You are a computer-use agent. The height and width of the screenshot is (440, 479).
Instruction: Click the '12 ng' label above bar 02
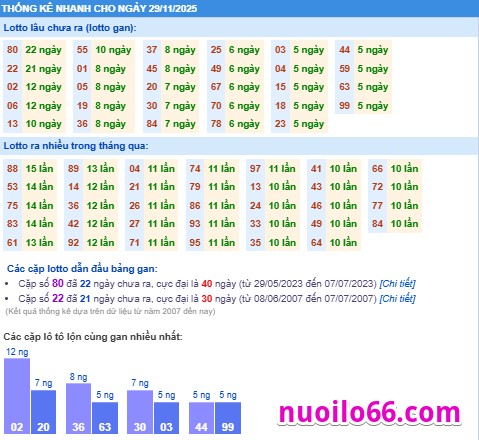(x=17, y=352)
